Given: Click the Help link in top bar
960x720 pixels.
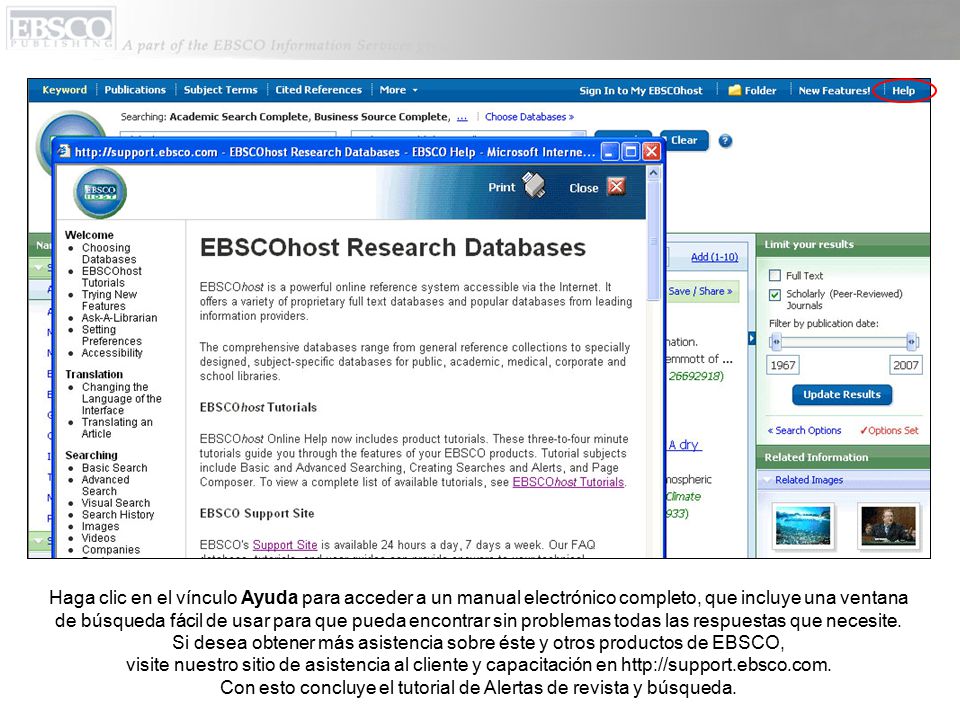Looking at the screenshot, I should click(x=903, y=91).
